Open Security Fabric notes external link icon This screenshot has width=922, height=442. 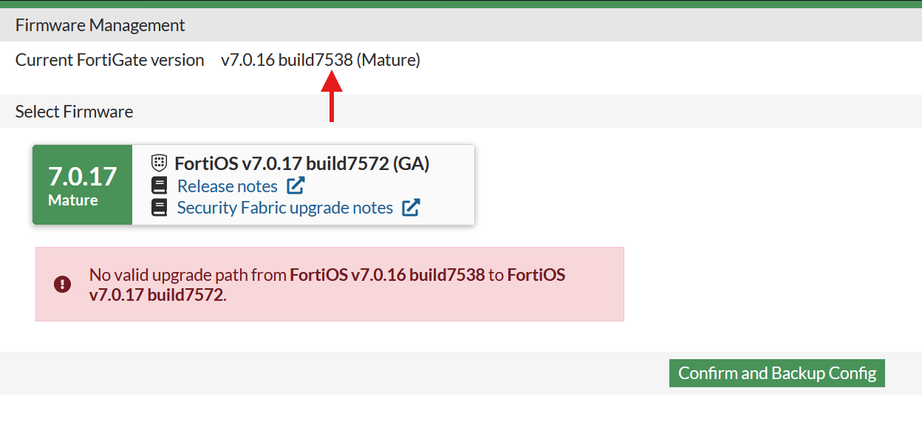tap(411, 207)
